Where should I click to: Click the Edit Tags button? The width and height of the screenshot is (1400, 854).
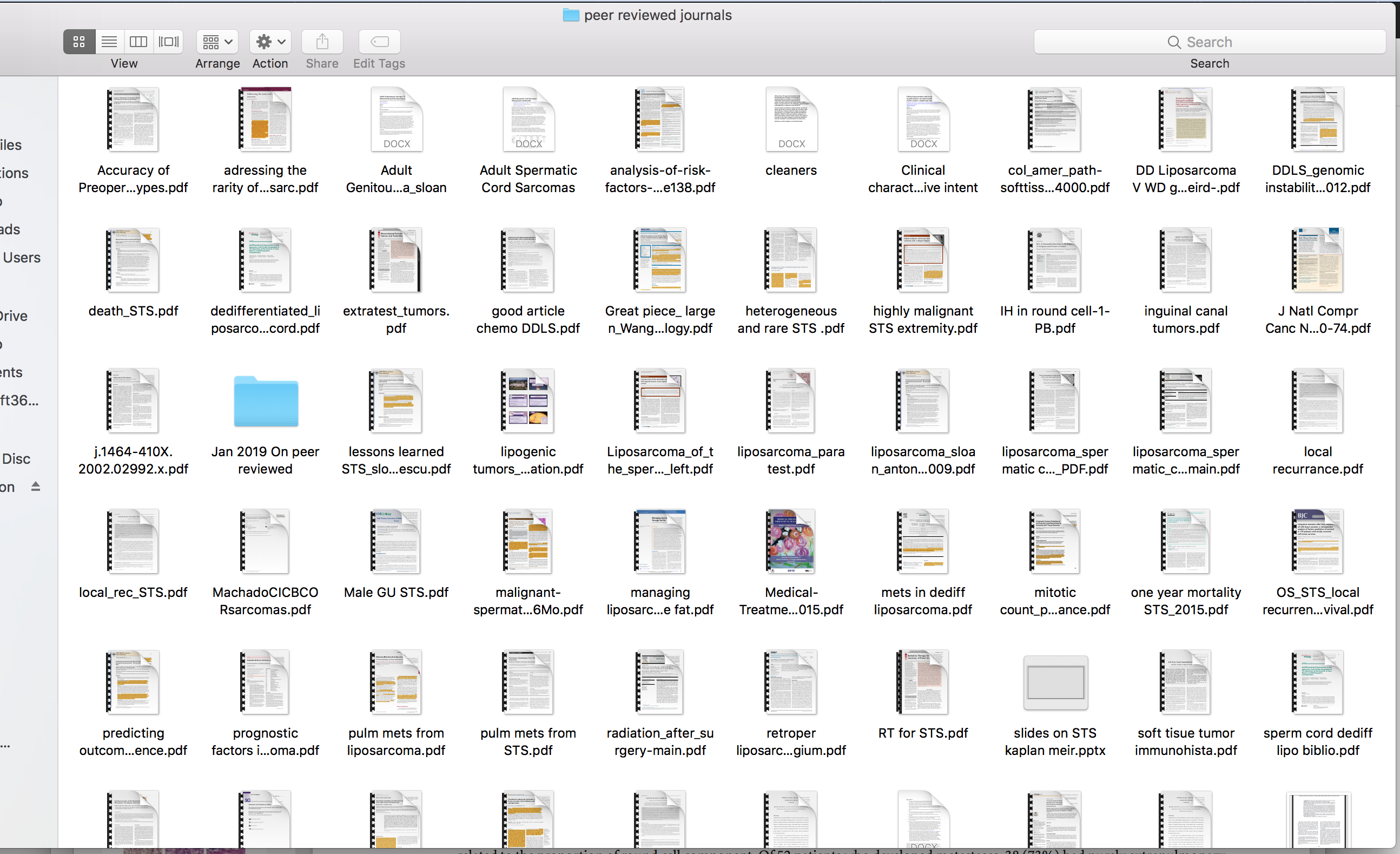tap(379, 42)
